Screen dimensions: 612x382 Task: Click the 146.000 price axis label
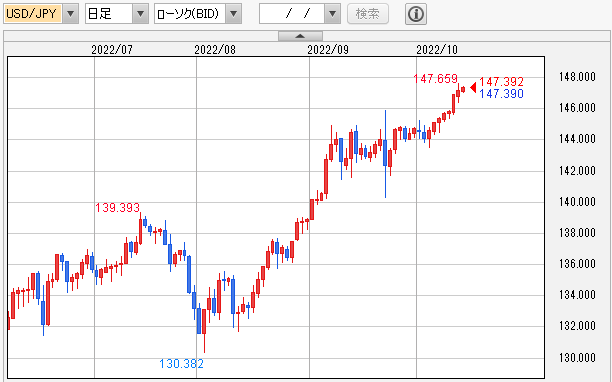tap(577, 108)
